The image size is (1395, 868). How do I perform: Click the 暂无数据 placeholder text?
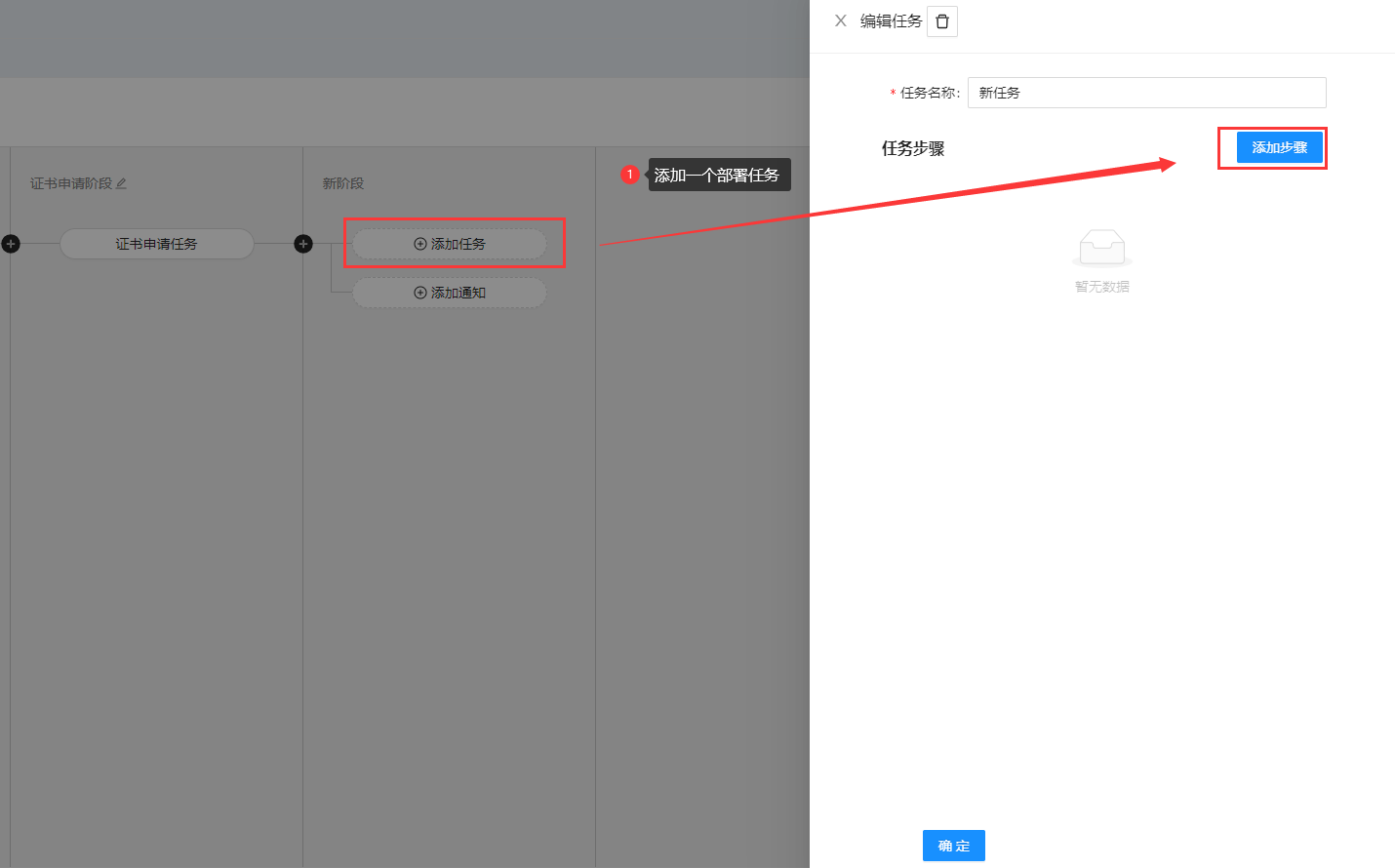point(1102,287)
